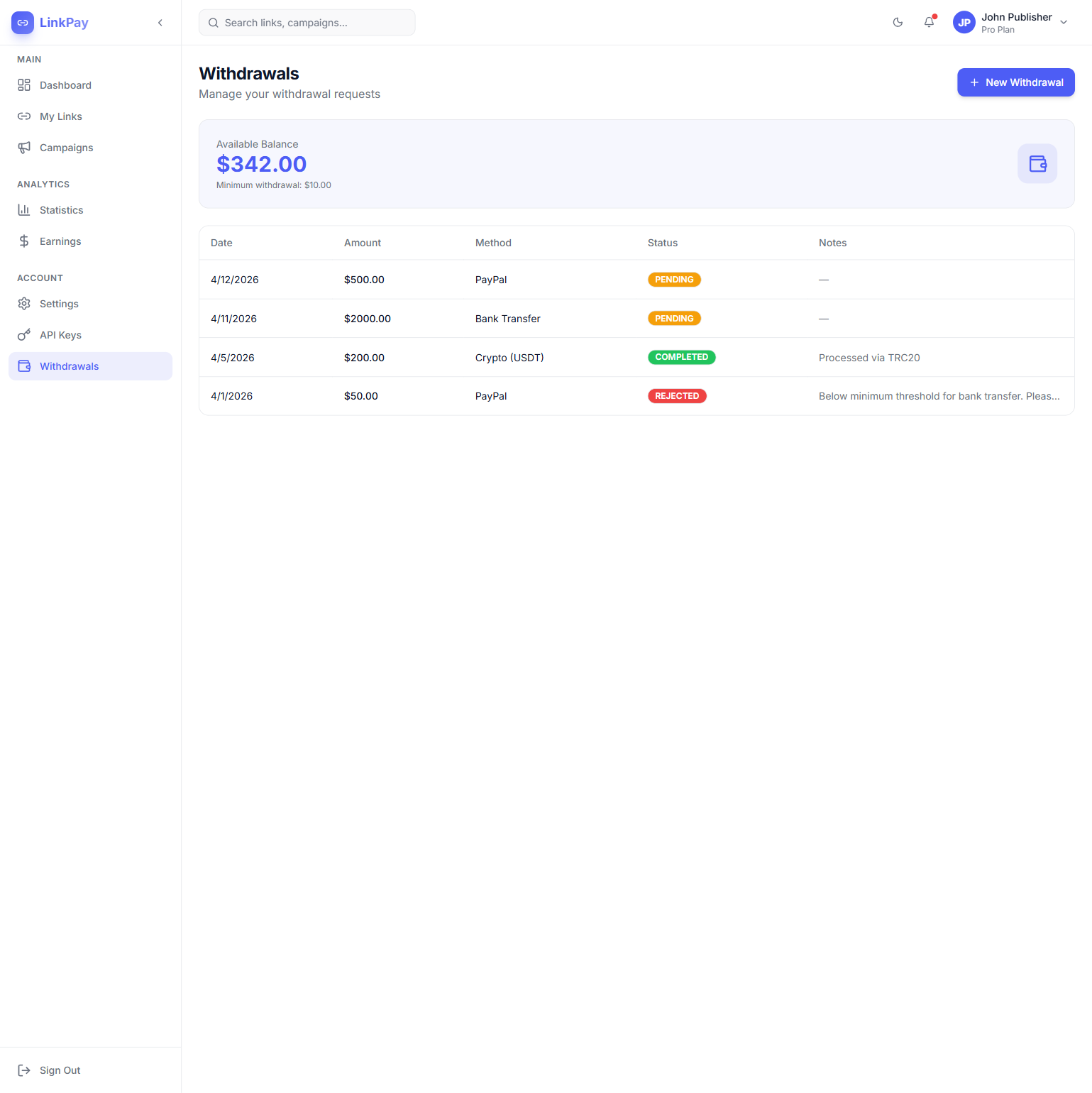Navigate to Earnings
The width and height of the screenshot is (1092, 1093).
[x=90, y=241]
